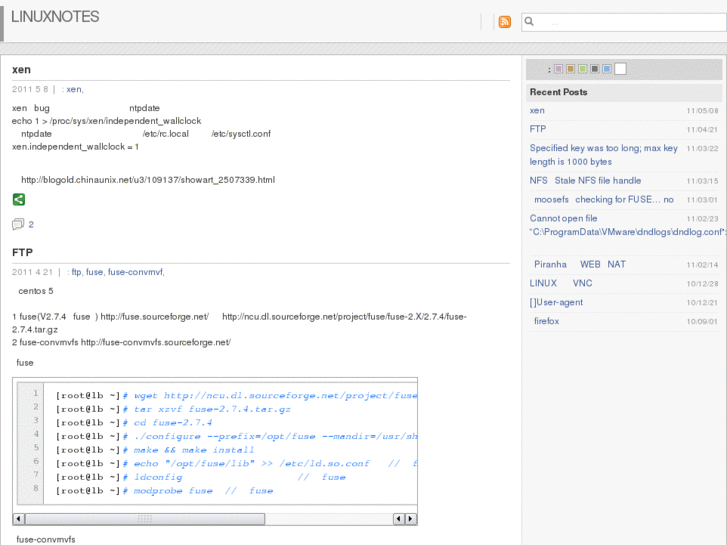The width and height of the screenshot is (727, 545).
Task: Click code line 'make && make install'
Action: pos(193,450)
